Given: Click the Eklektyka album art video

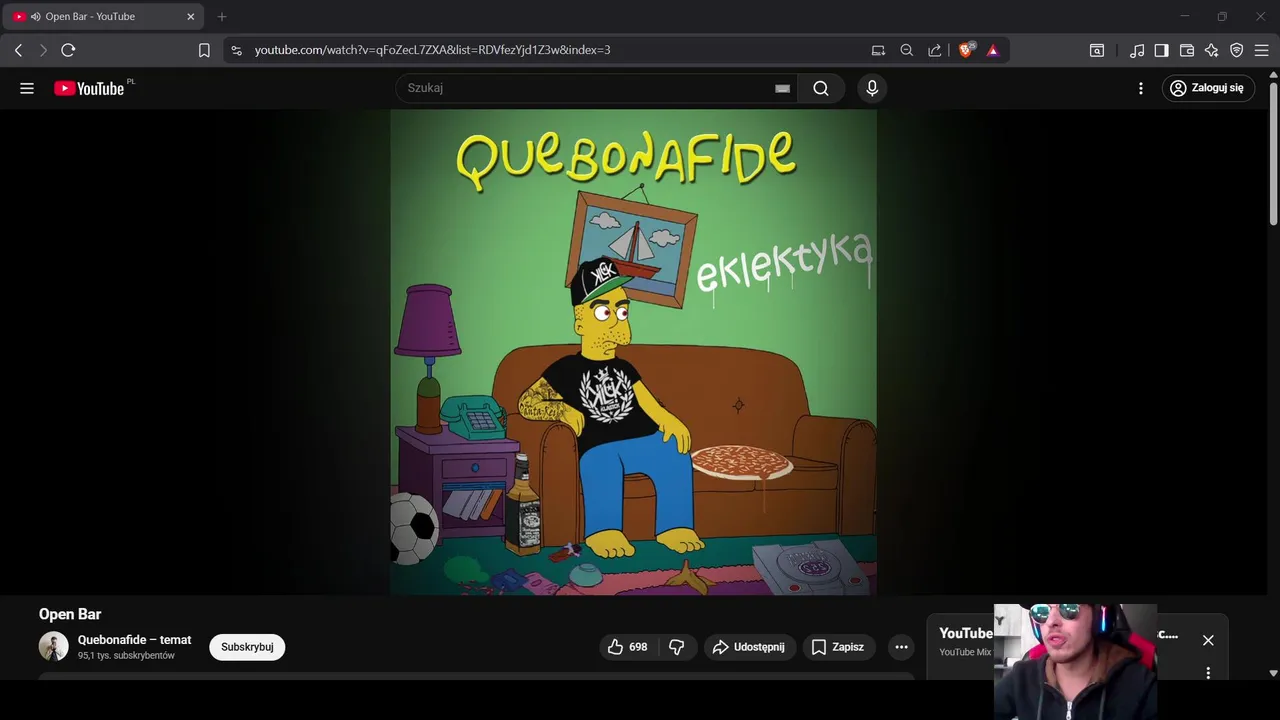Looking at the screenshot, I should tap(633, 352).
